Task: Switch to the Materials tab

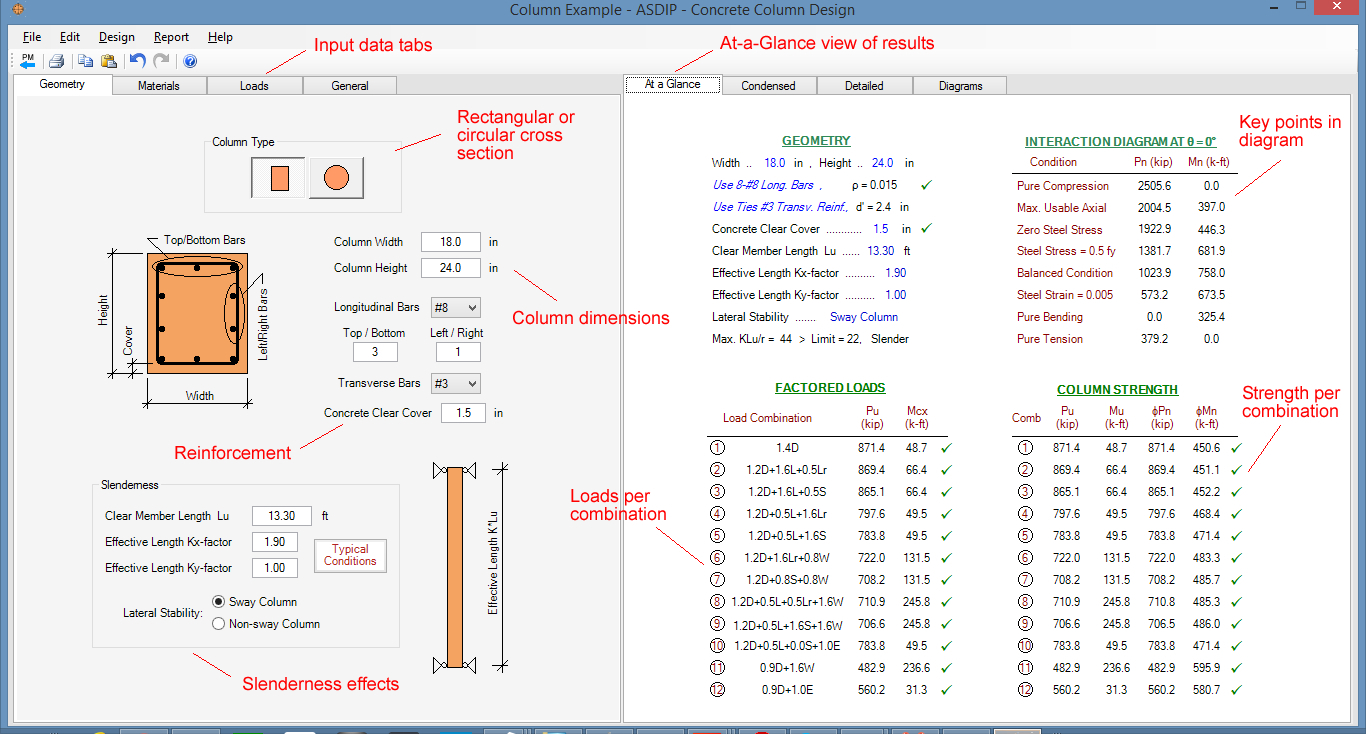Action: click(158, 85)
